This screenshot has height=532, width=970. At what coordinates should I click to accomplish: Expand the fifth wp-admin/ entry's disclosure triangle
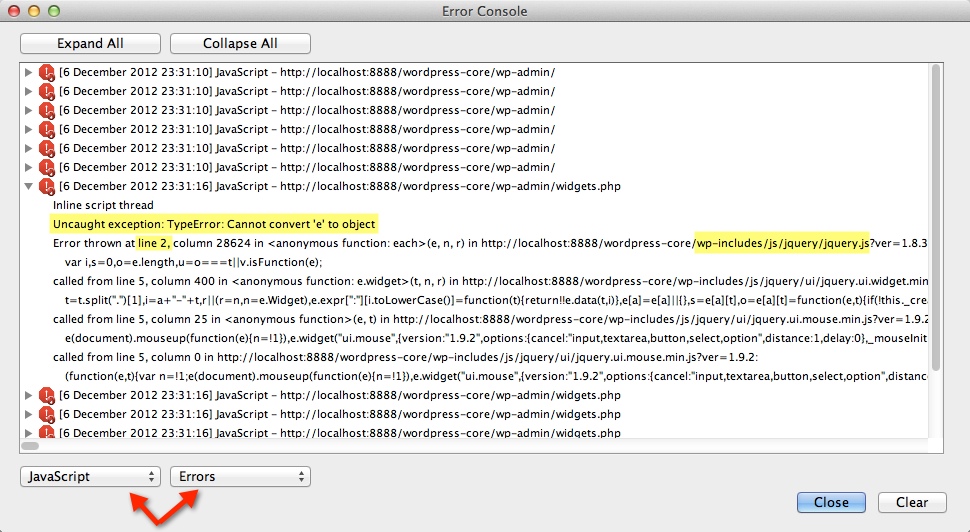(x=29, y=149)
